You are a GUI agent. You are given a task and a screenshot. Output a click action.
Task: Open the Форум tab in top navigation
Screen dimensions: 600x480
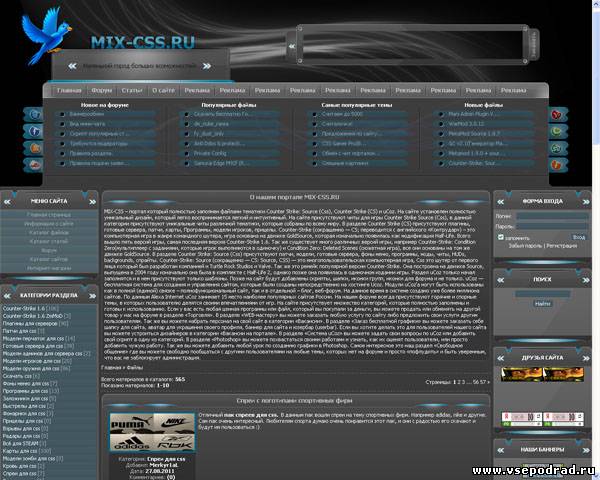[x=101, y=90]
